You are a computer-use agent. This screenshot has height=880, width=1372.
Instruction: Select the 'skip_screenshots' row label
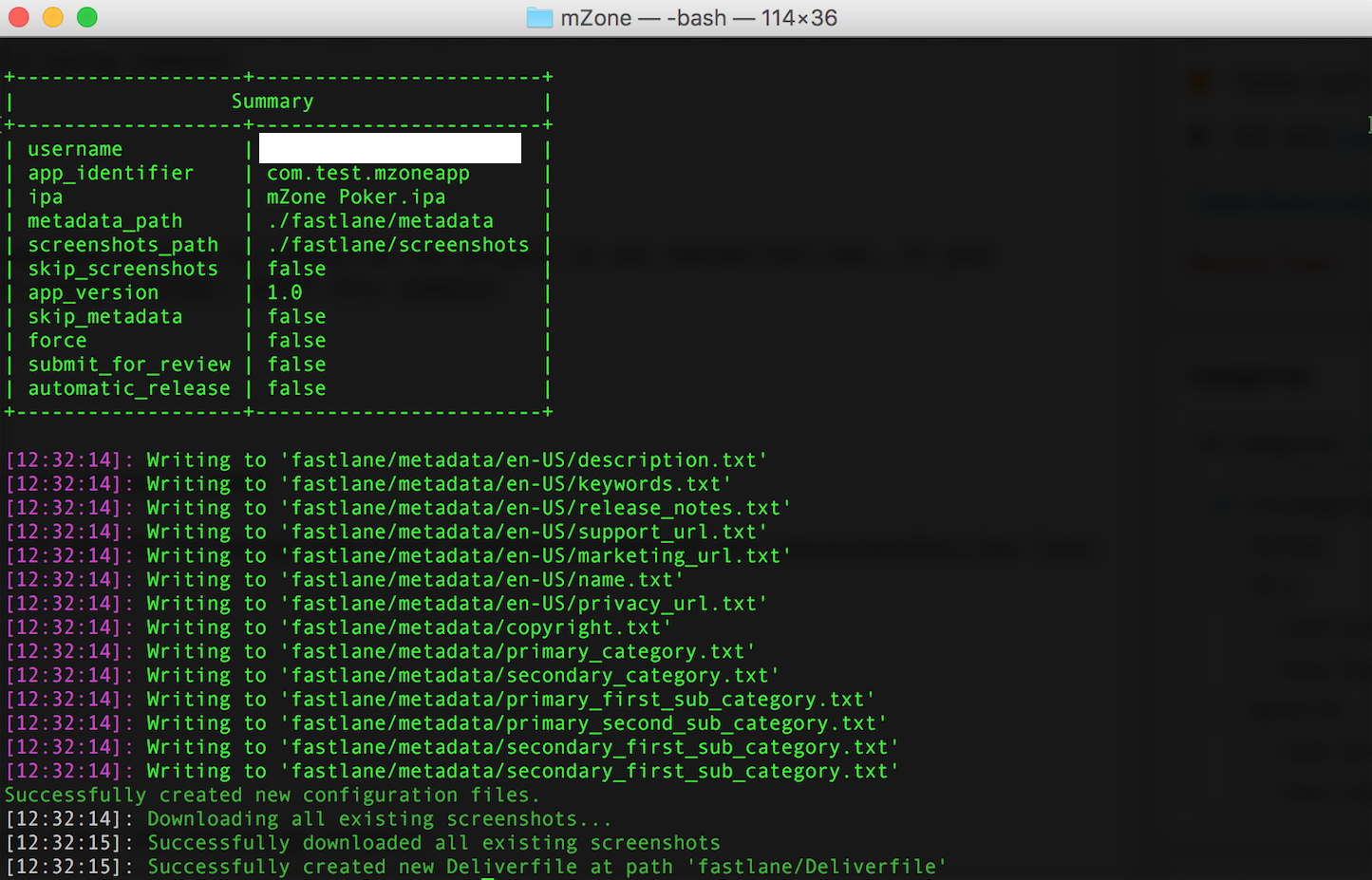coord(123,269)
